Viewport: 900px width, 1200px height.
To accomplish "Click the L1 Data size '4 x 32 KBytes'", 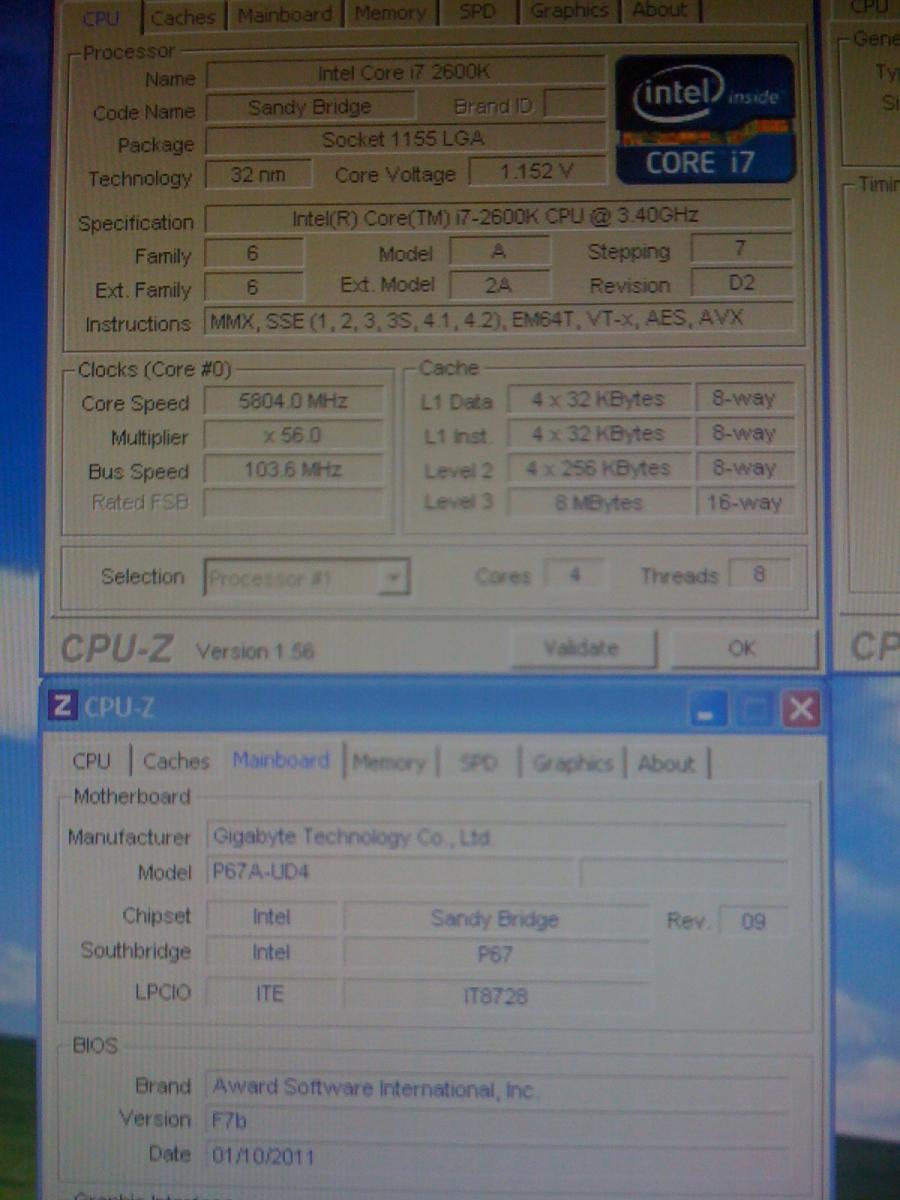I will point(598,399).
